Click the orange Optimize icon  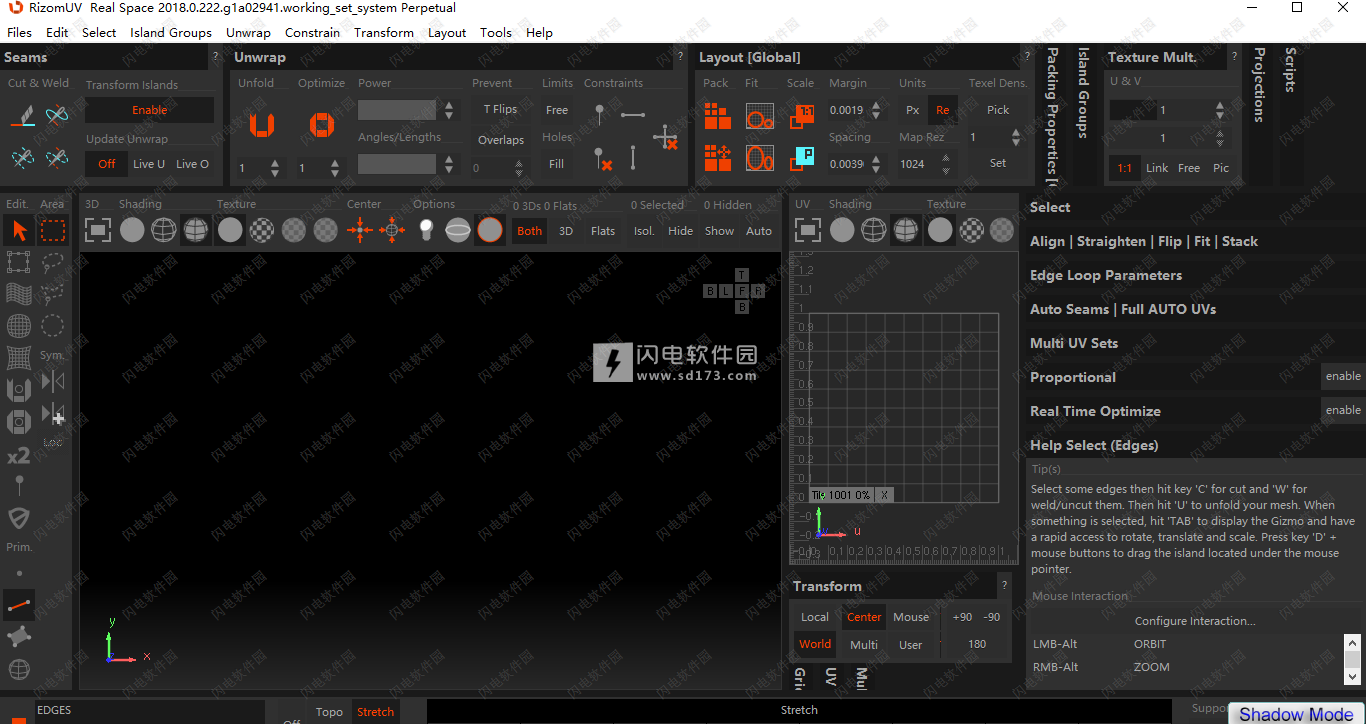(320, 125)
